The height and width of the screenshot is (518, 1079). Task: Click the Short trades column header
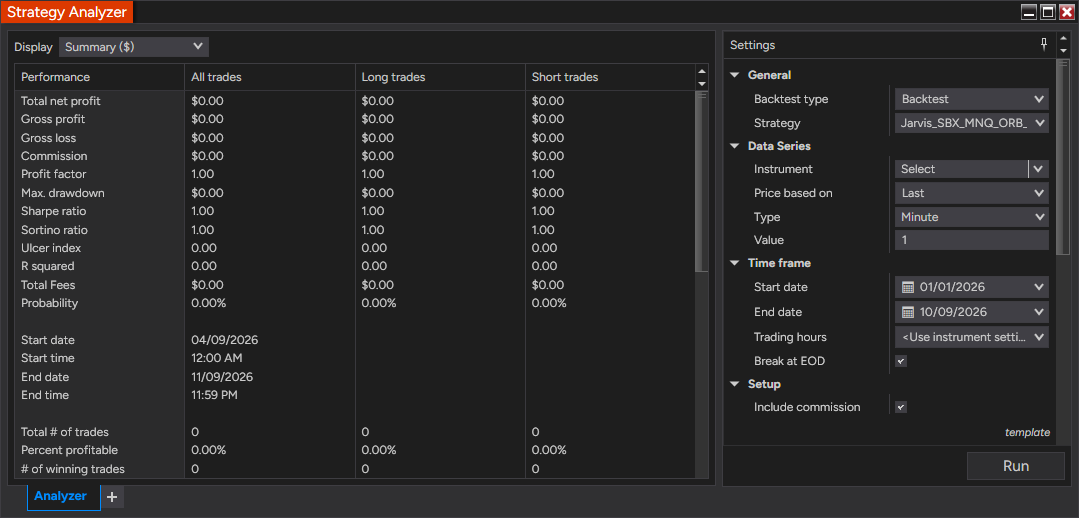point(610,77)
